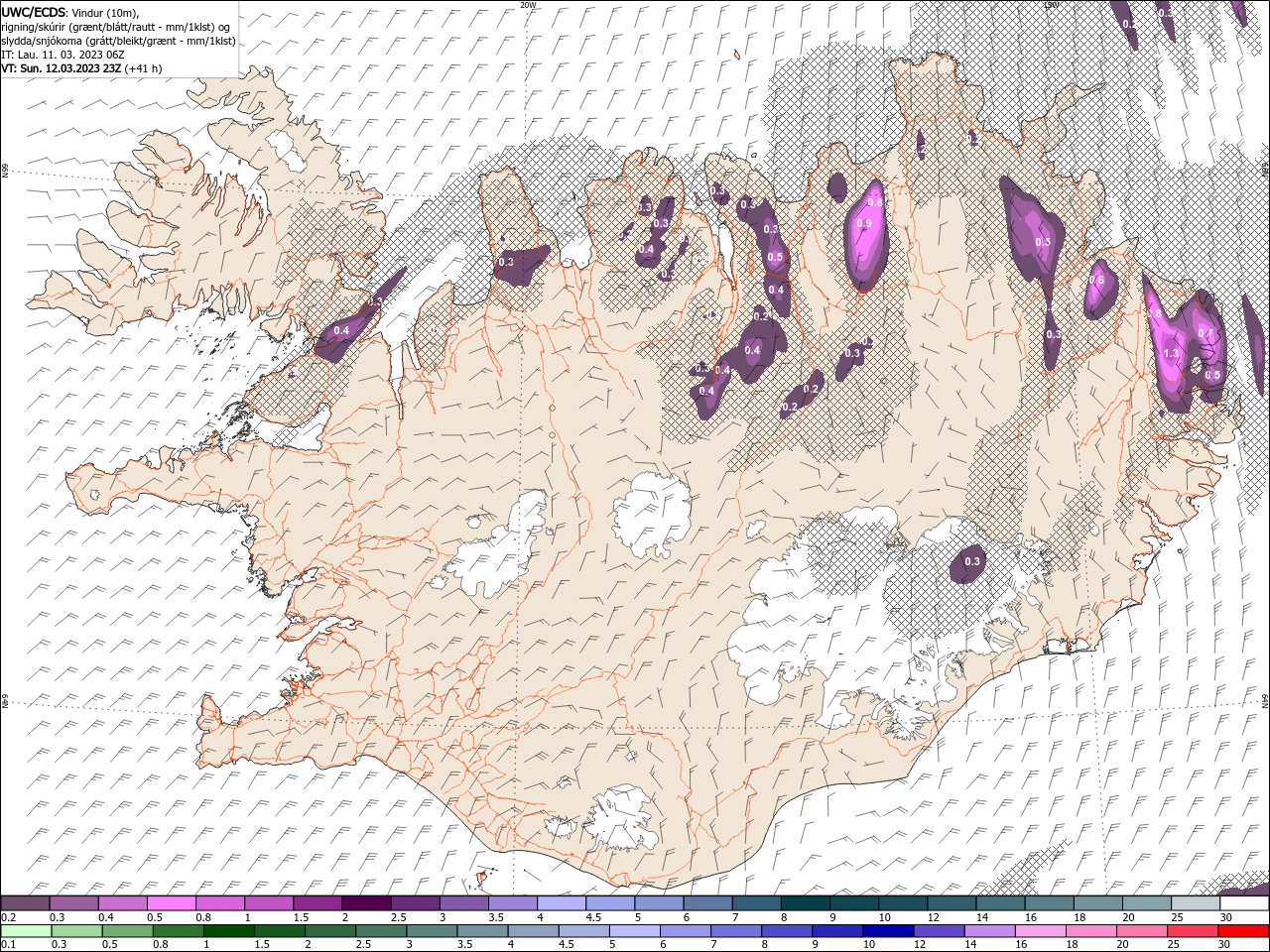Pick the white 30 swatch in the upper legend

1244,903
